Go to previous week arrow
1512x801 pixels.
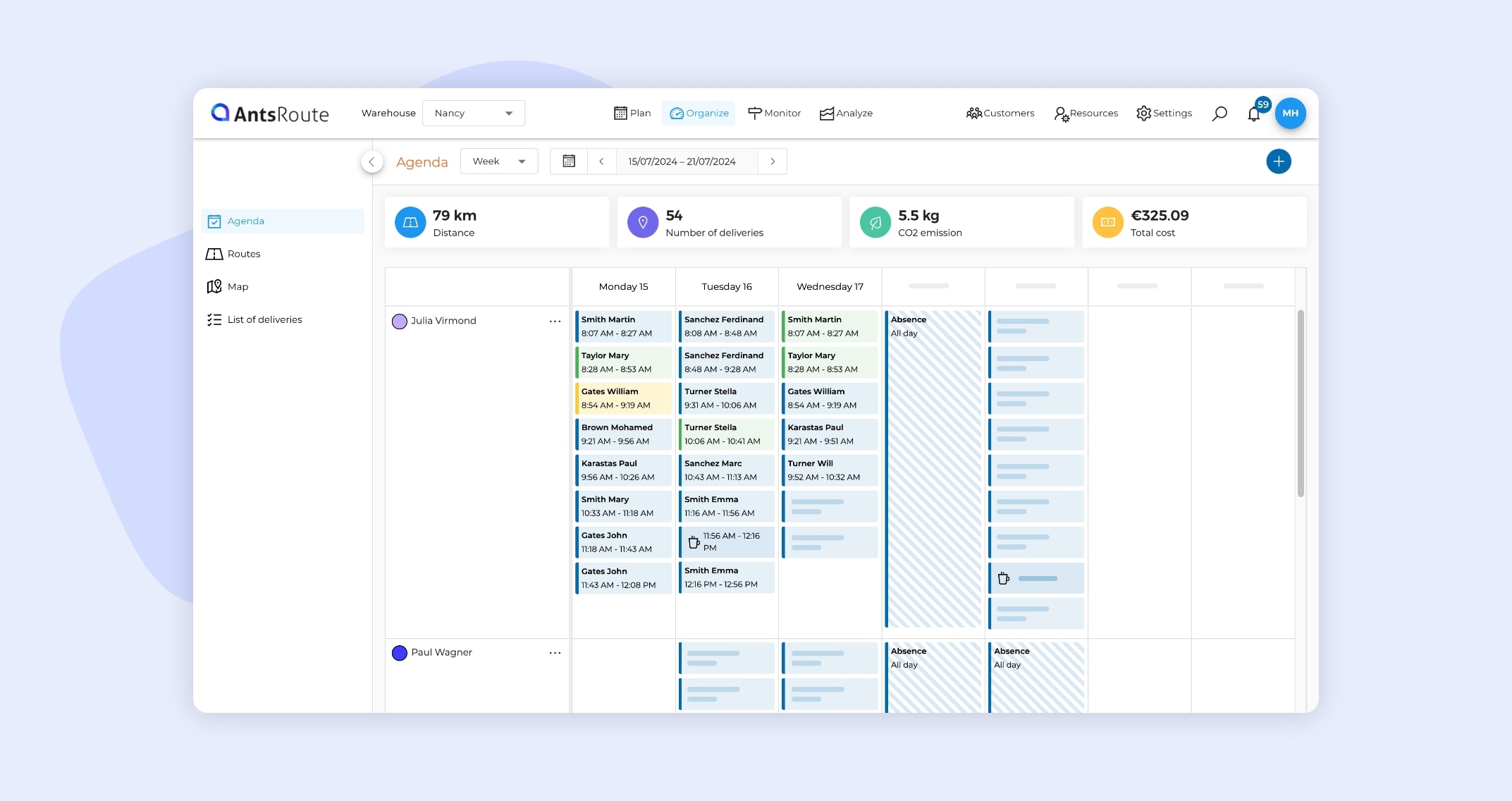601,161
